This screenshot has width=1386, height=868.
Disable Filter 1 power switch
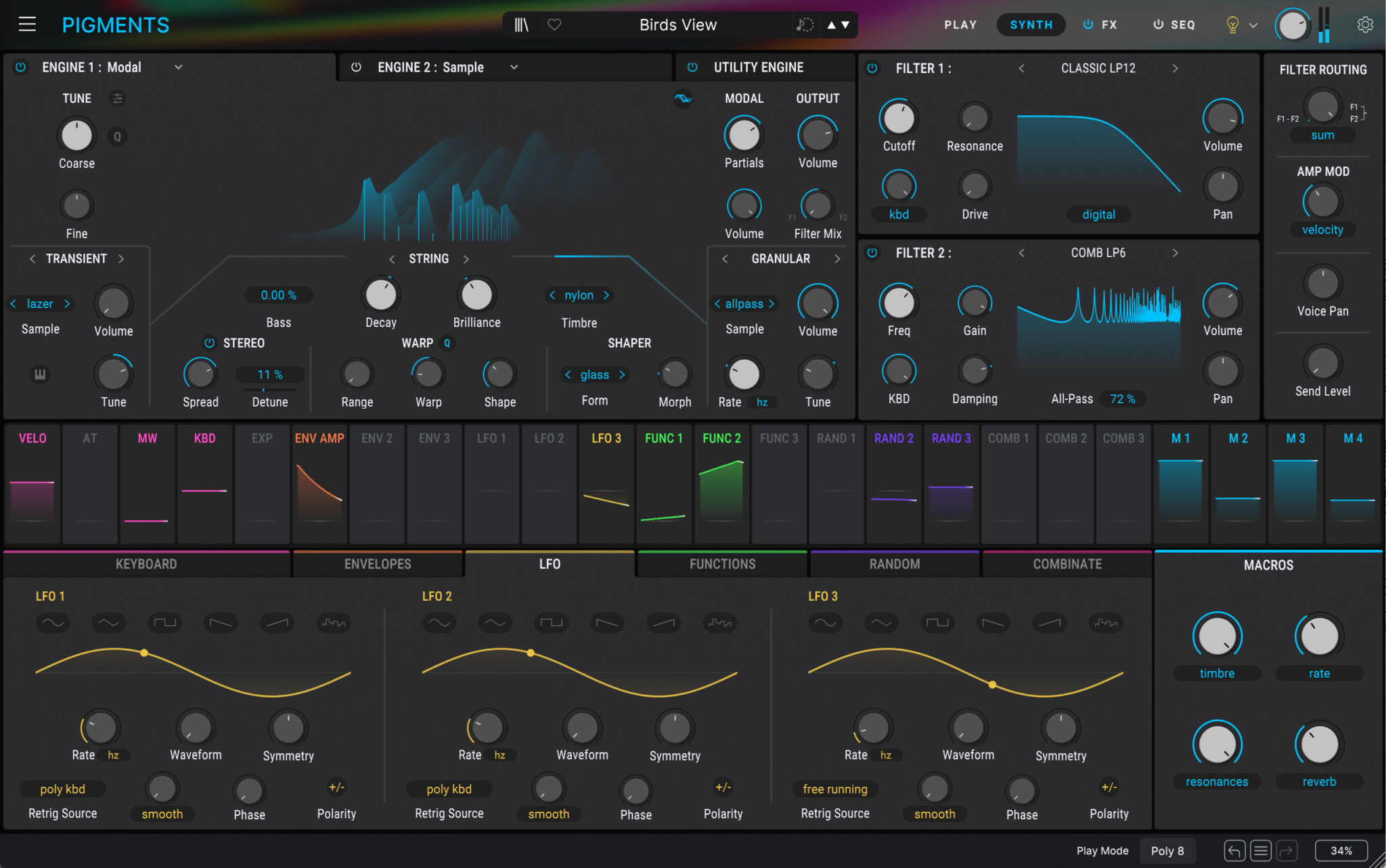click(872, 68)
